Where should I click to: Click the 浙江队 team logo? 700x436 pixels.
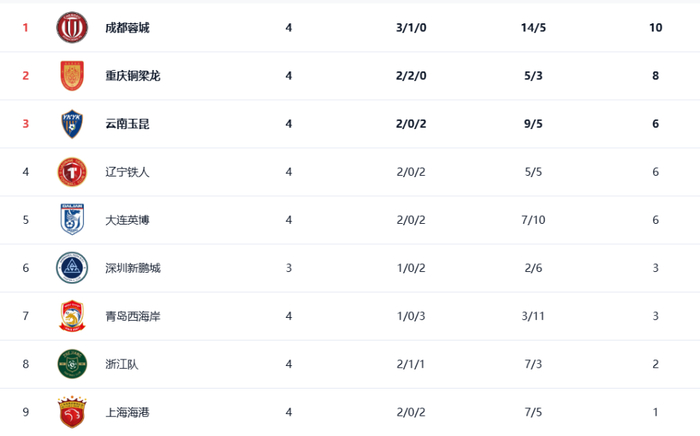pyautogui.click(x=72, y=363)
